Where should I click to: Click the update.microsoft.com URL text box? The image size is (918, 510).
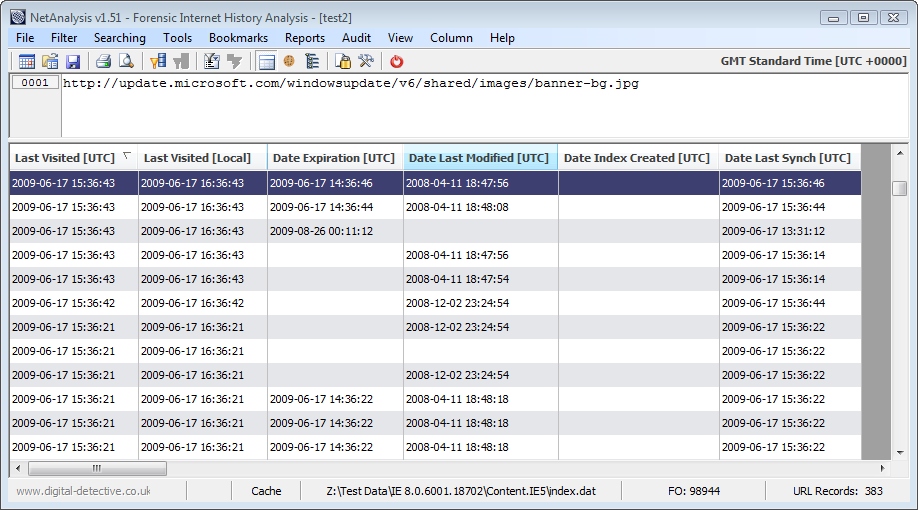[x=485, y=105]
